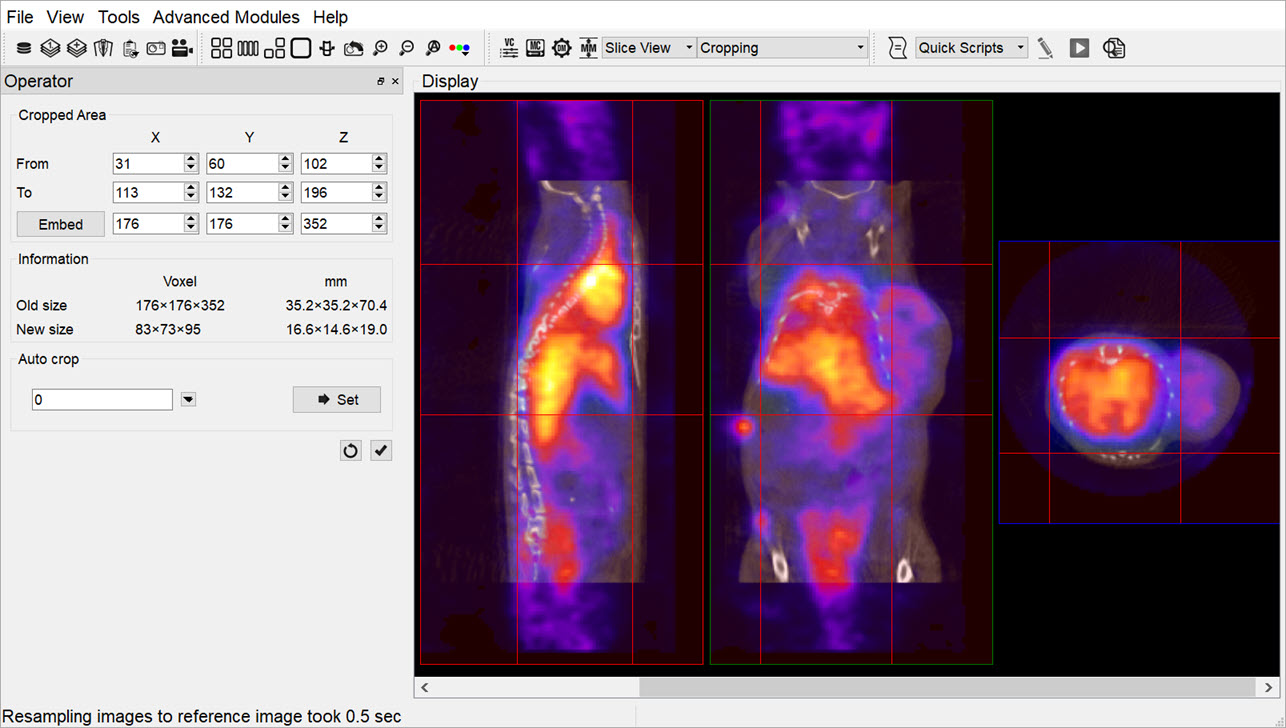Float the Operator panel

pos(381,82)
